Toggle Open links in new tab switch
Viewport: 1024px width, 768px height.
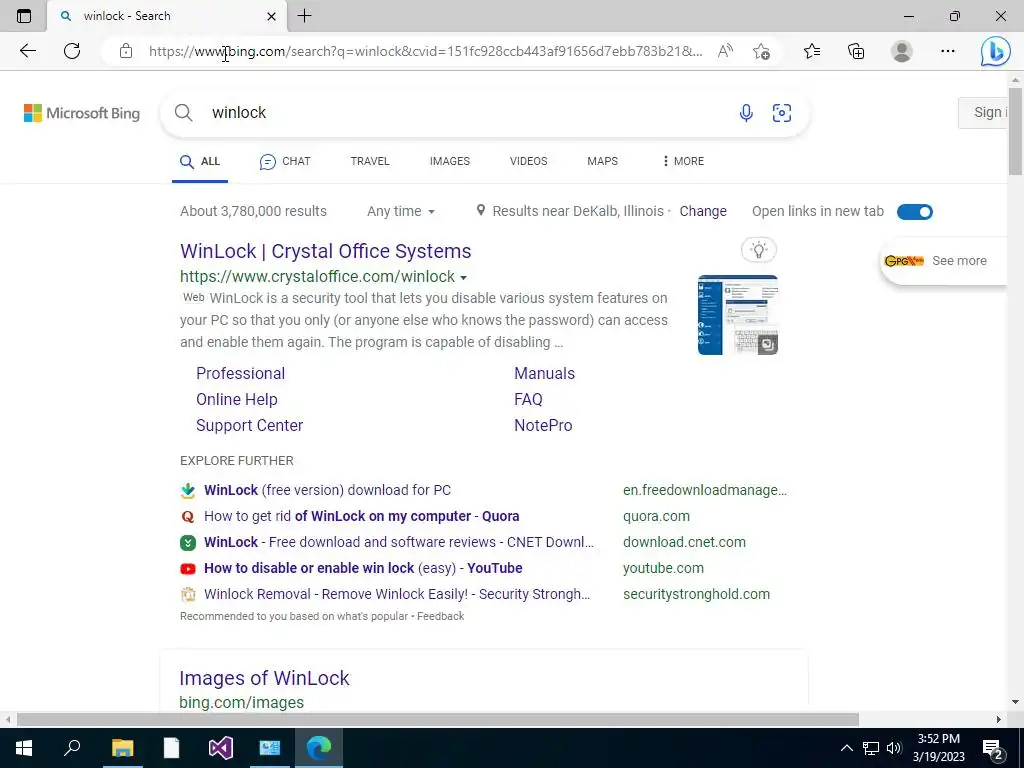point(914,212)
